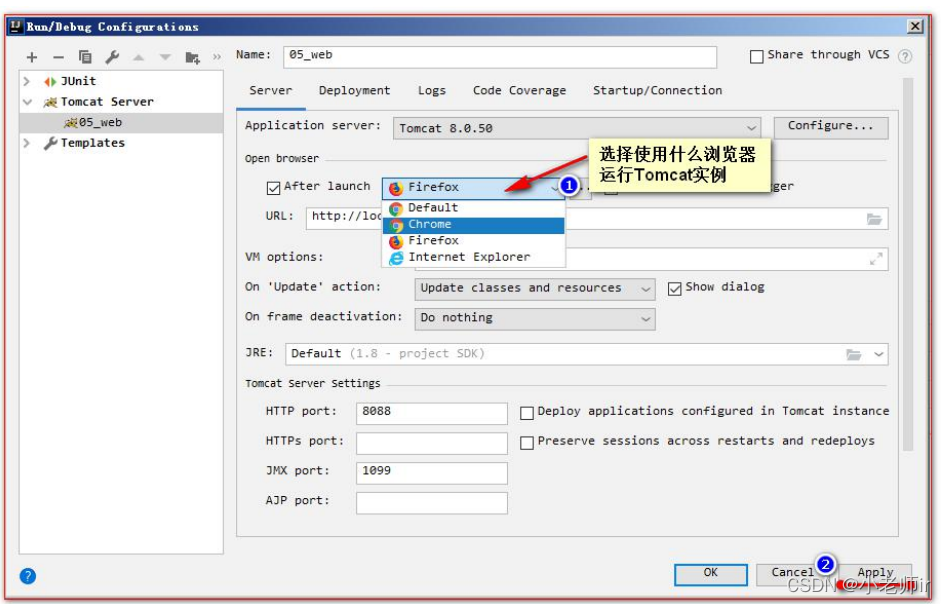Copy the selected configuration
This screenshot has width=946, height=604.
tap(85, 57)
